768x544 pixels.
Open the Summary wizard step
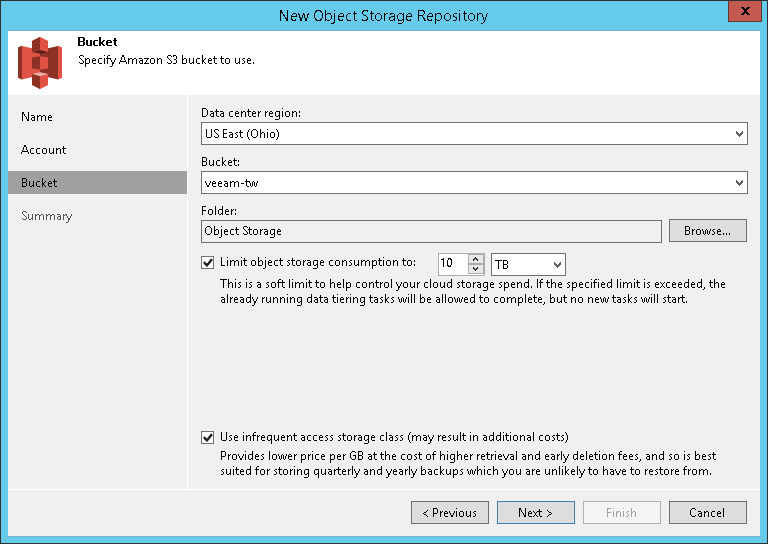pyautogui.click(x=47, y=216)
